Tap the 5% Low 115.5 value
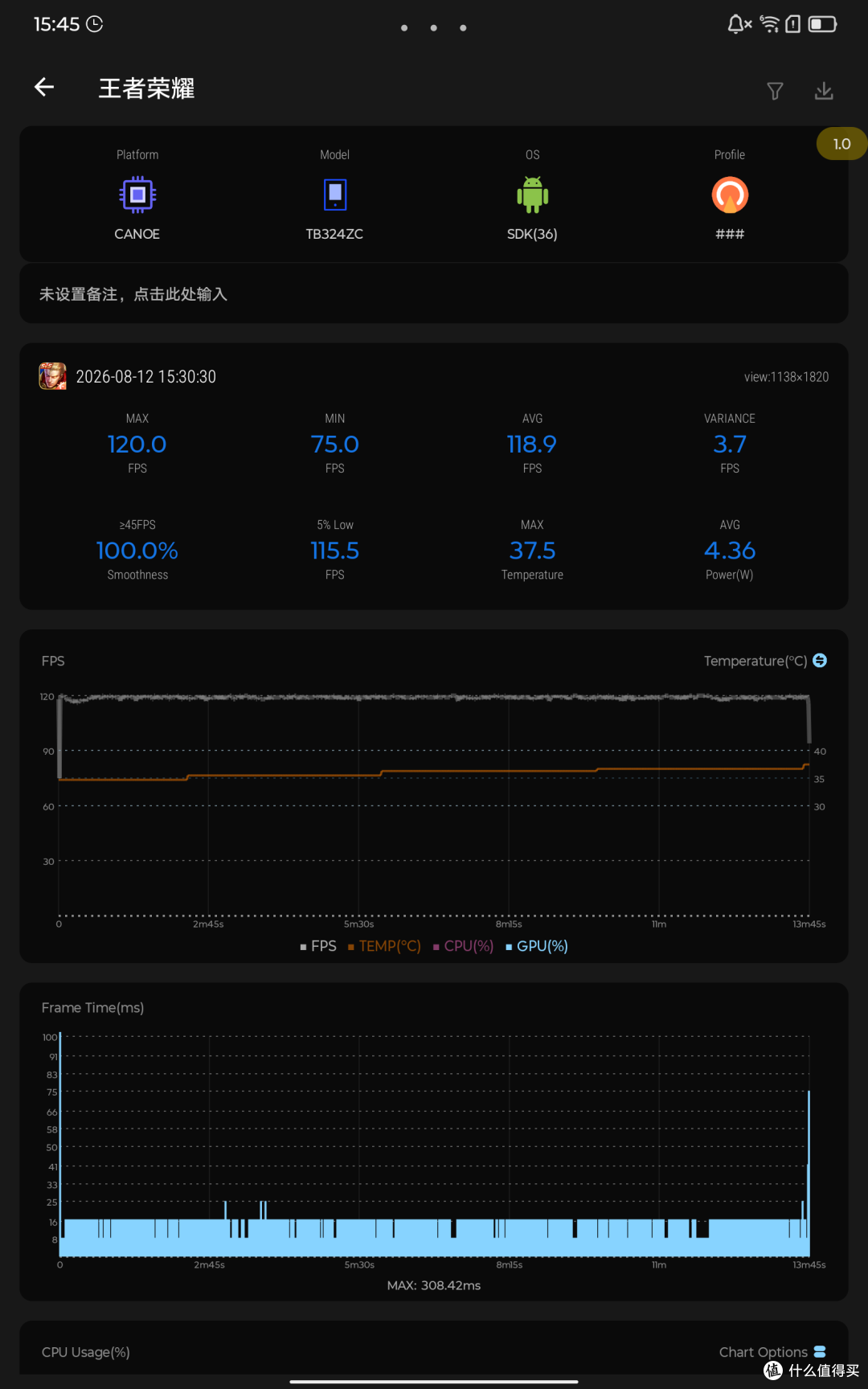The width and height of the screenshot is (868, 1389). point(335,551)
